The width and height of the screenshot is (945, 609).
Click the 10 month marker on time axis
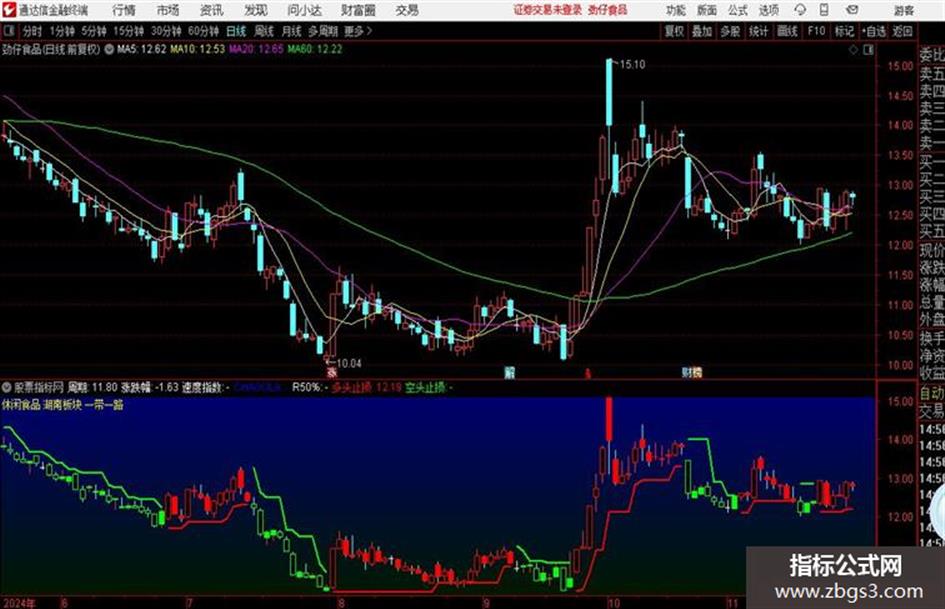(x=614, y=602)
